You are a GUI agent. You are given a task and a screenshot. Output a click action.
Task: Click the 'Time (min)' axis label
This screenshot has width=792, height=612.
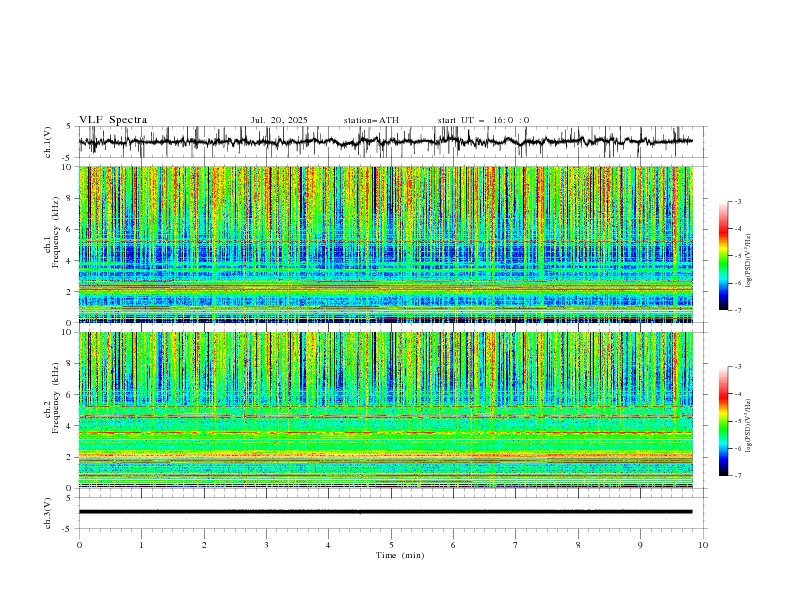[x=400, y=555]
